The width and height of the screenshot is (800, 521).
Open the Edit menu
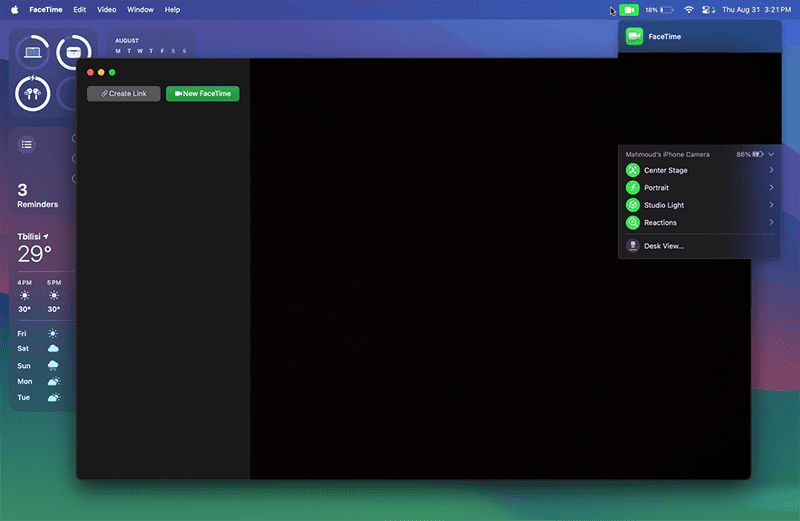point(80,10)
